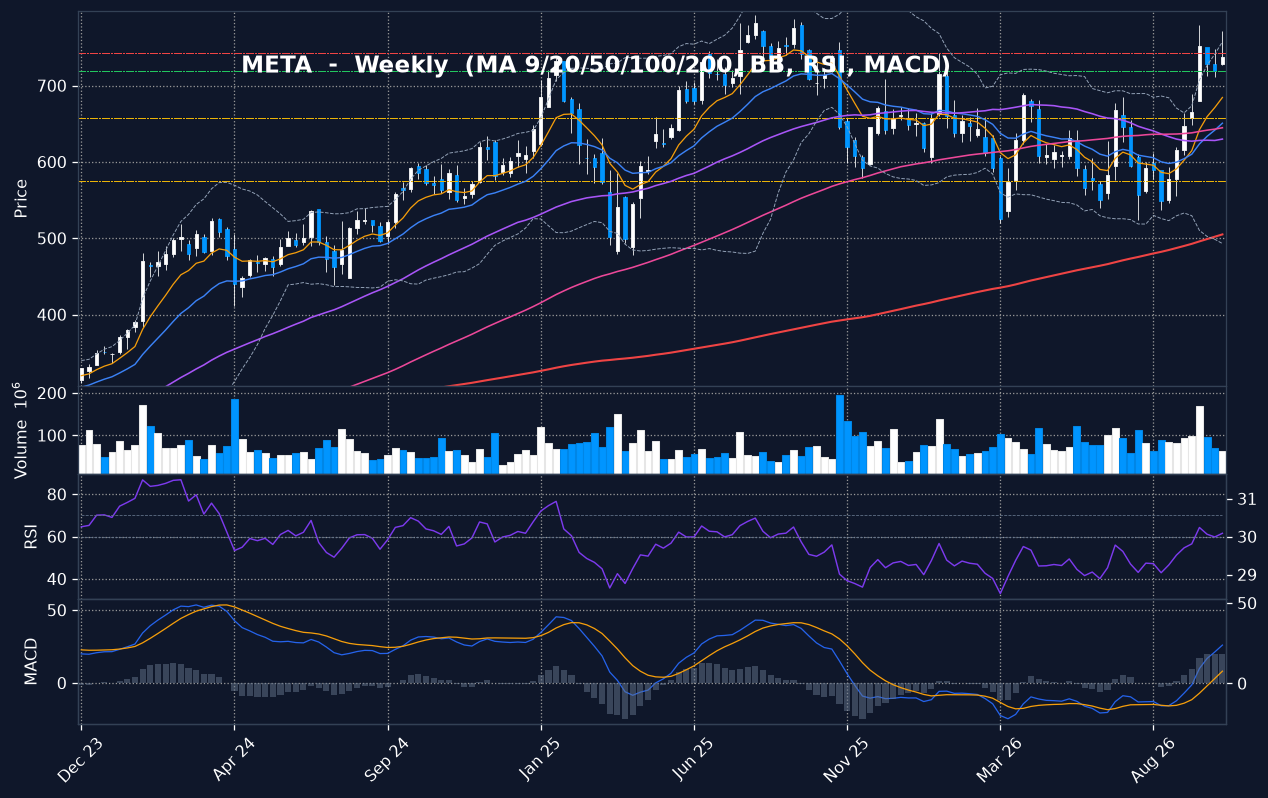Select the 700 price tick label
The image size is (1268, 798).
[x=54, y=87]
